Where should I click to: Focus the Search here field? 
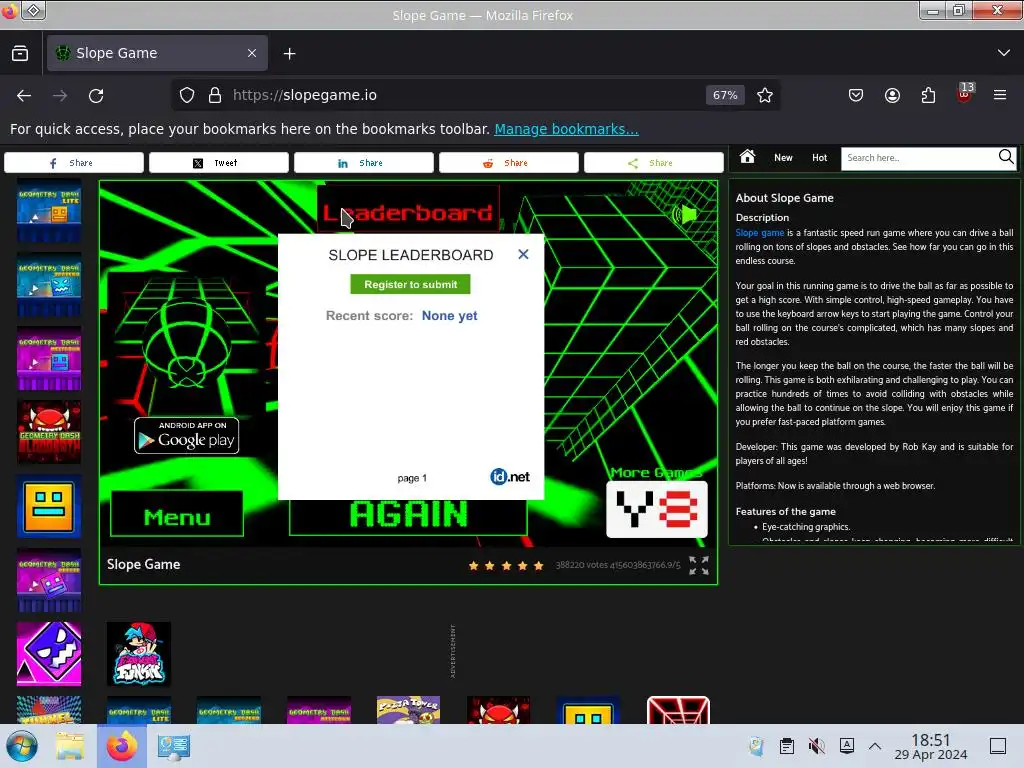tap(918, 157)
